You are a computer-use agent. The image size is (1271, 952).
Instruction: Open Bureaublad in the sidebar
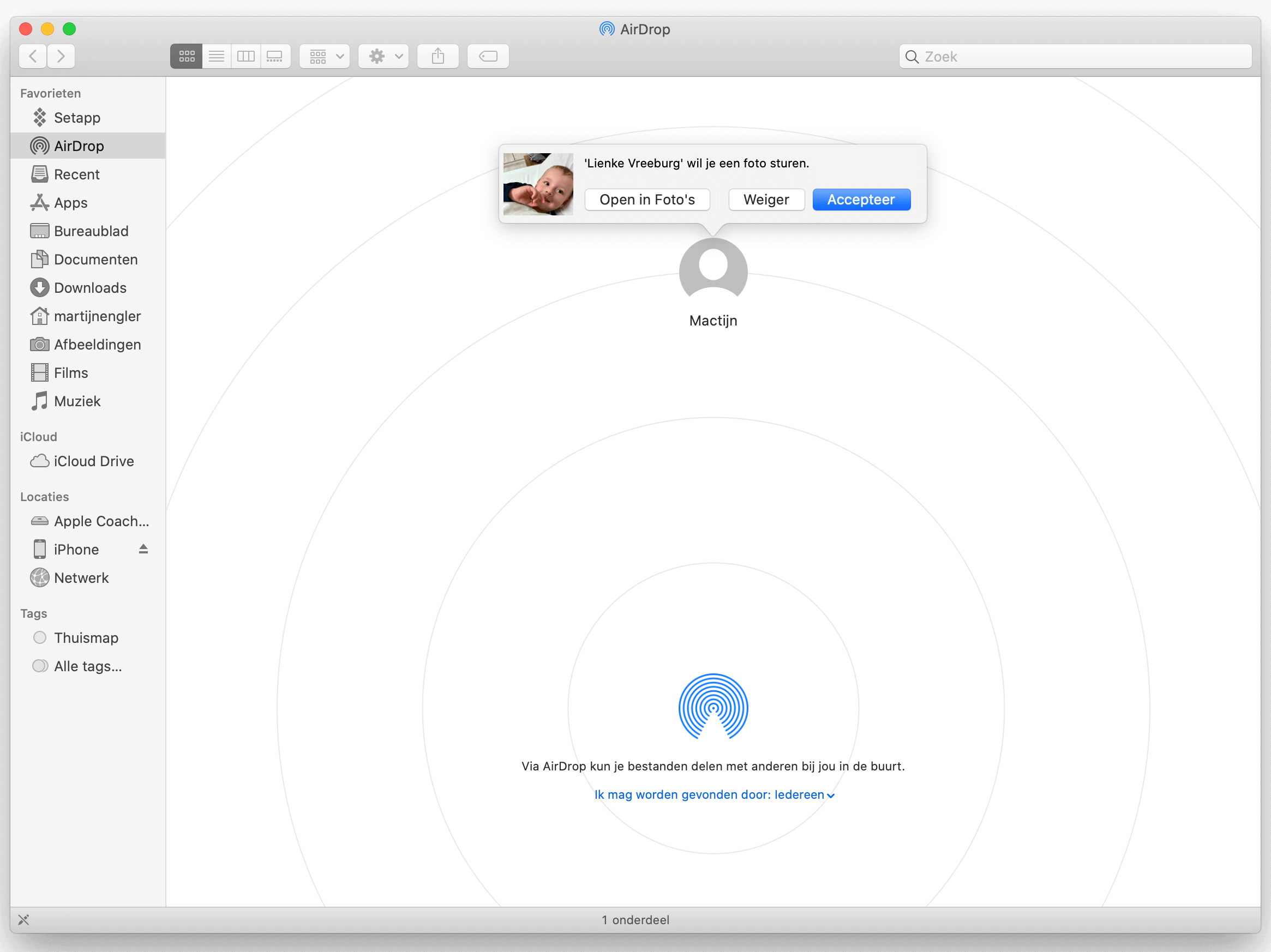point(88,231)
